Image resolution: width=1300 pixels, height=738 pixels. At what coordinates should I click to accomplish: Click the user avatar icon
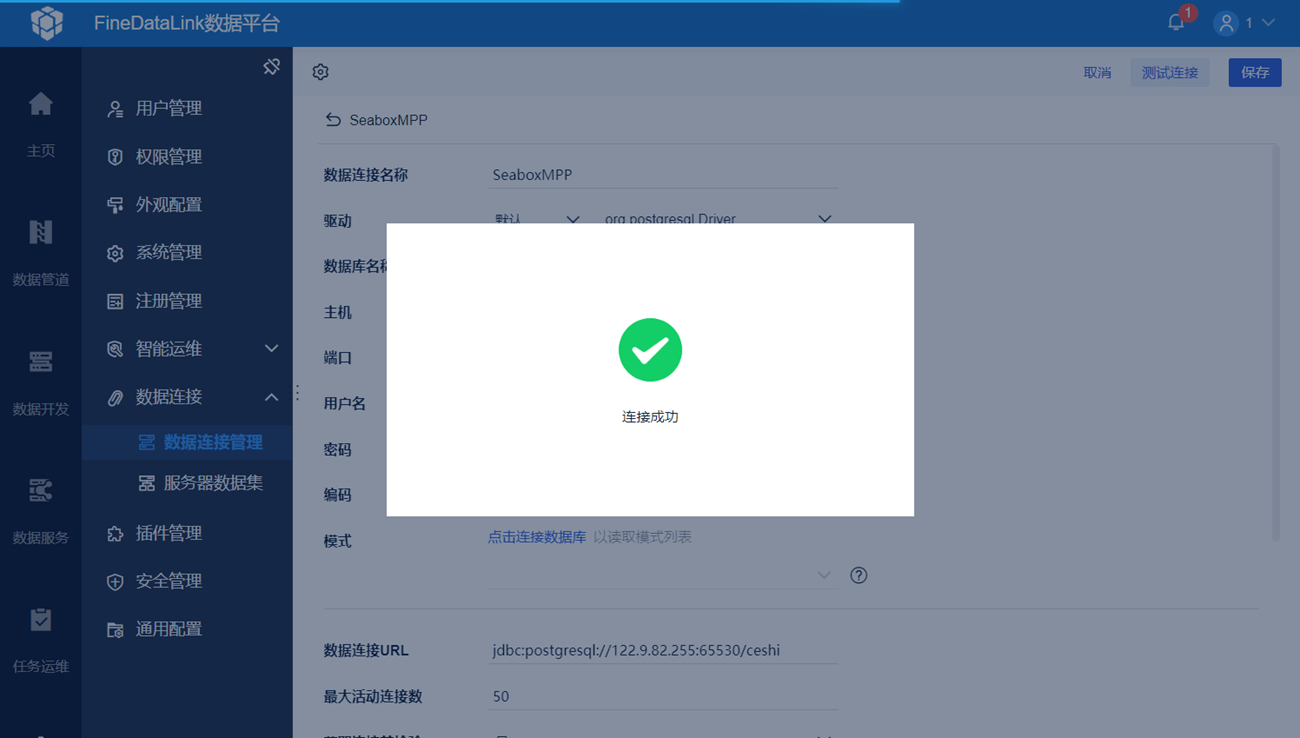1226,23
